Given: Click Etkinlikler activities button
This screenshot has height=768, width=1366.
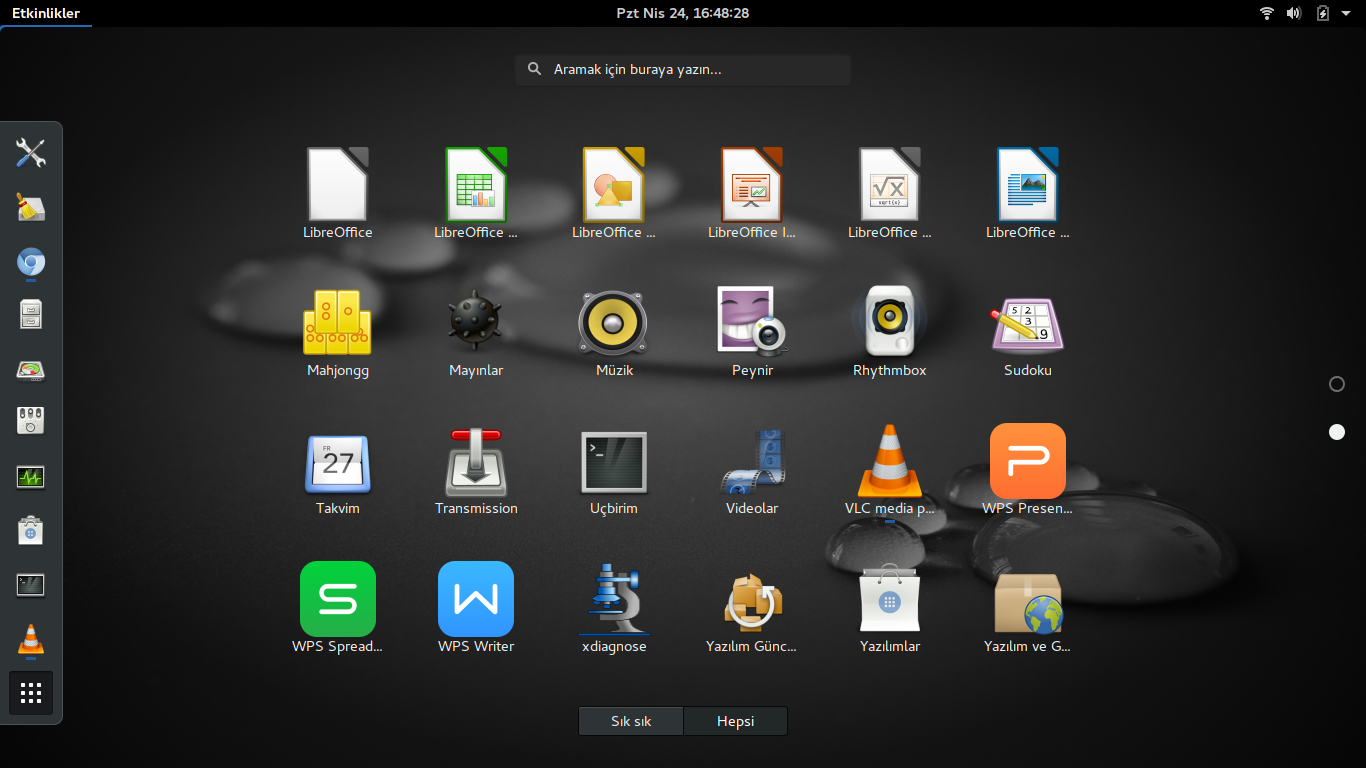Looking at the screenshot, I should point(46,13).
